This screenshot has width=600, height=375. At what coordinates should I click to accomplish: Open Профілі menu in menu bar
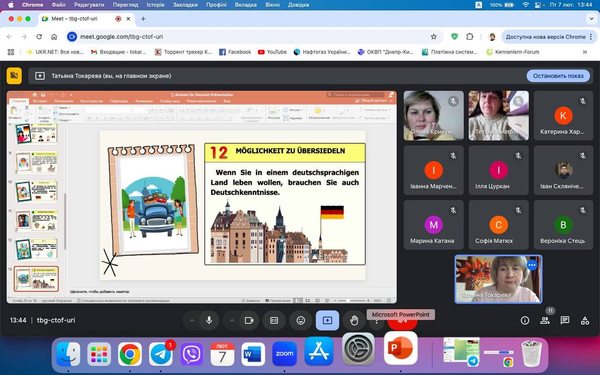(x=216, y=5)
